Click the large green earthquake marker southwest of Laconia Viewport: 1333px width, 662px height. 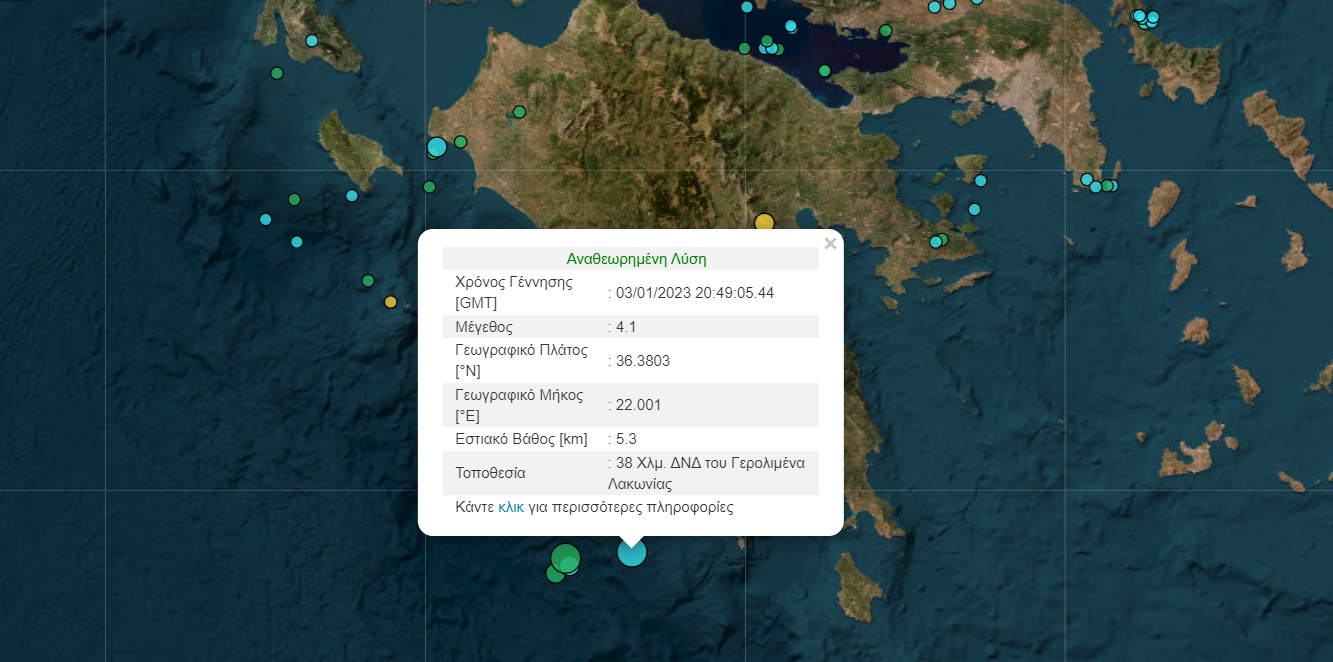point(564,560)
